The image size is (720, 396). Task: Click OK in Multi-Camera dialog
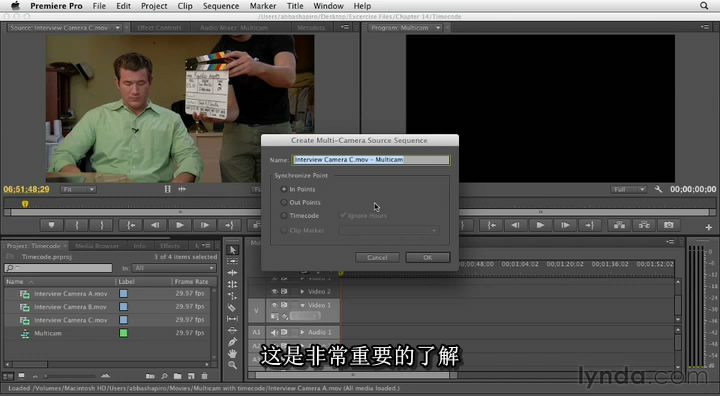428,257
